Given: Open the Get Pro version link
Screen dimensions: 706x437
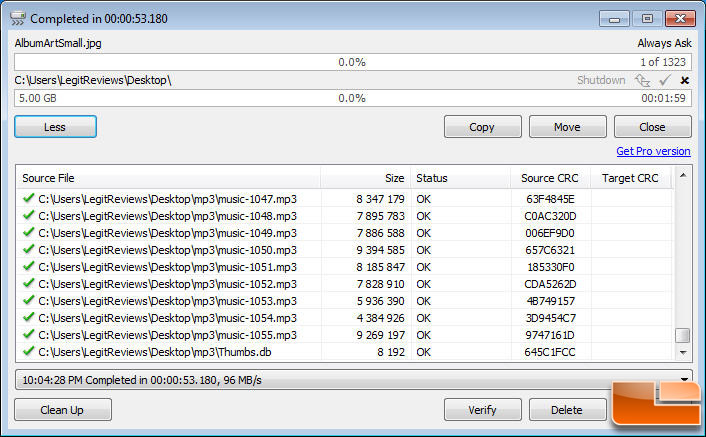Looking at the screenshot, I should pyautogui.click(x=653, y=151).
